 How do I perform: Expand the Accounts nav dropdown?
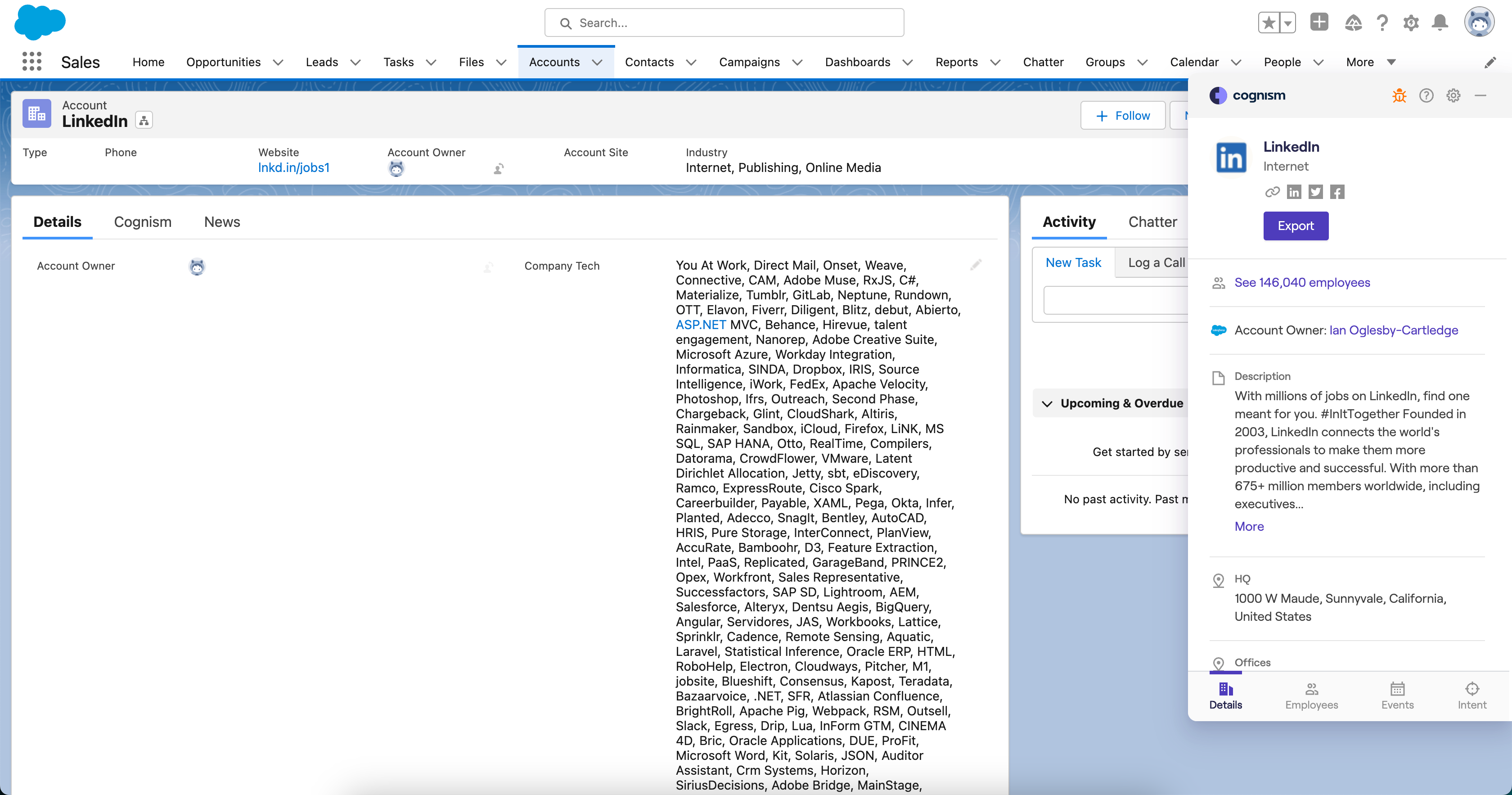pos(598,62)
